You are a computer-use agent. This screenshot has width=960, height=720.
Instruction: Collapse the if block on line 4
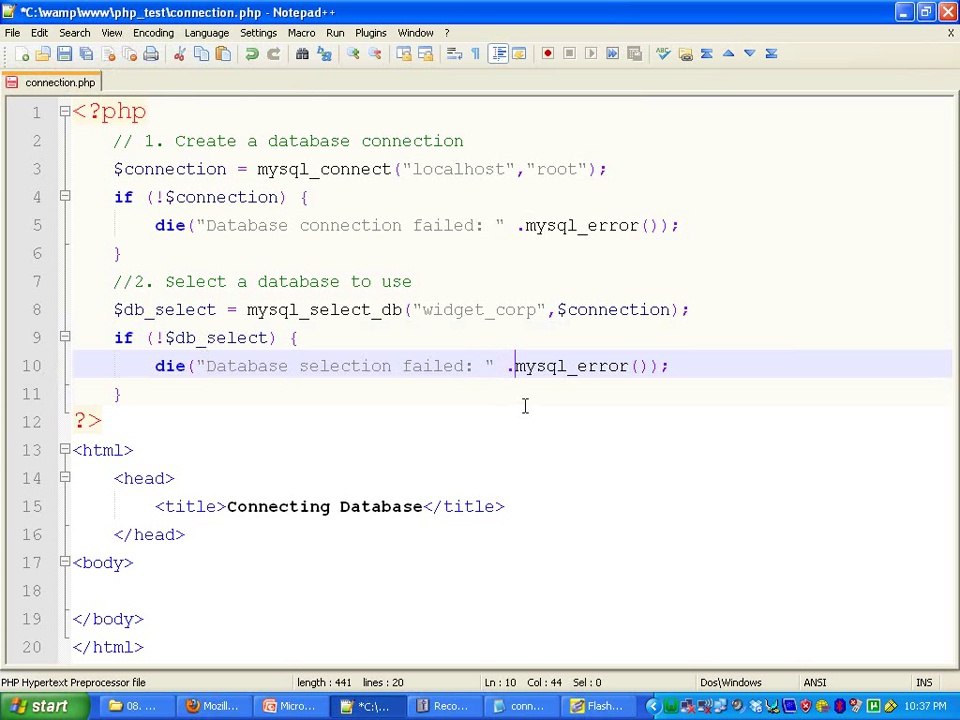[65, 196]
